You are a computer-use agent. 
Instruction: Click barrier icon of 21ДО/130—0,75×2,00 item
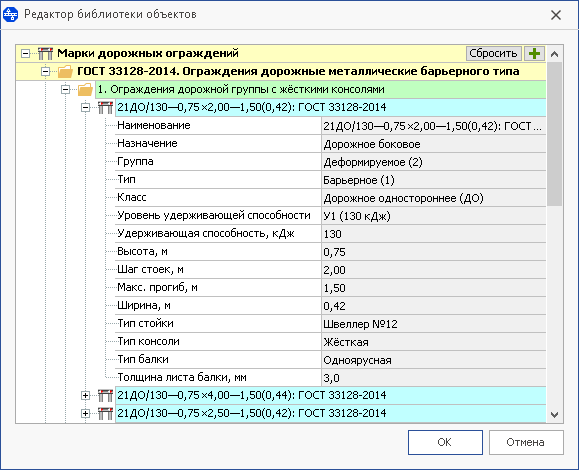pos(105,107)
